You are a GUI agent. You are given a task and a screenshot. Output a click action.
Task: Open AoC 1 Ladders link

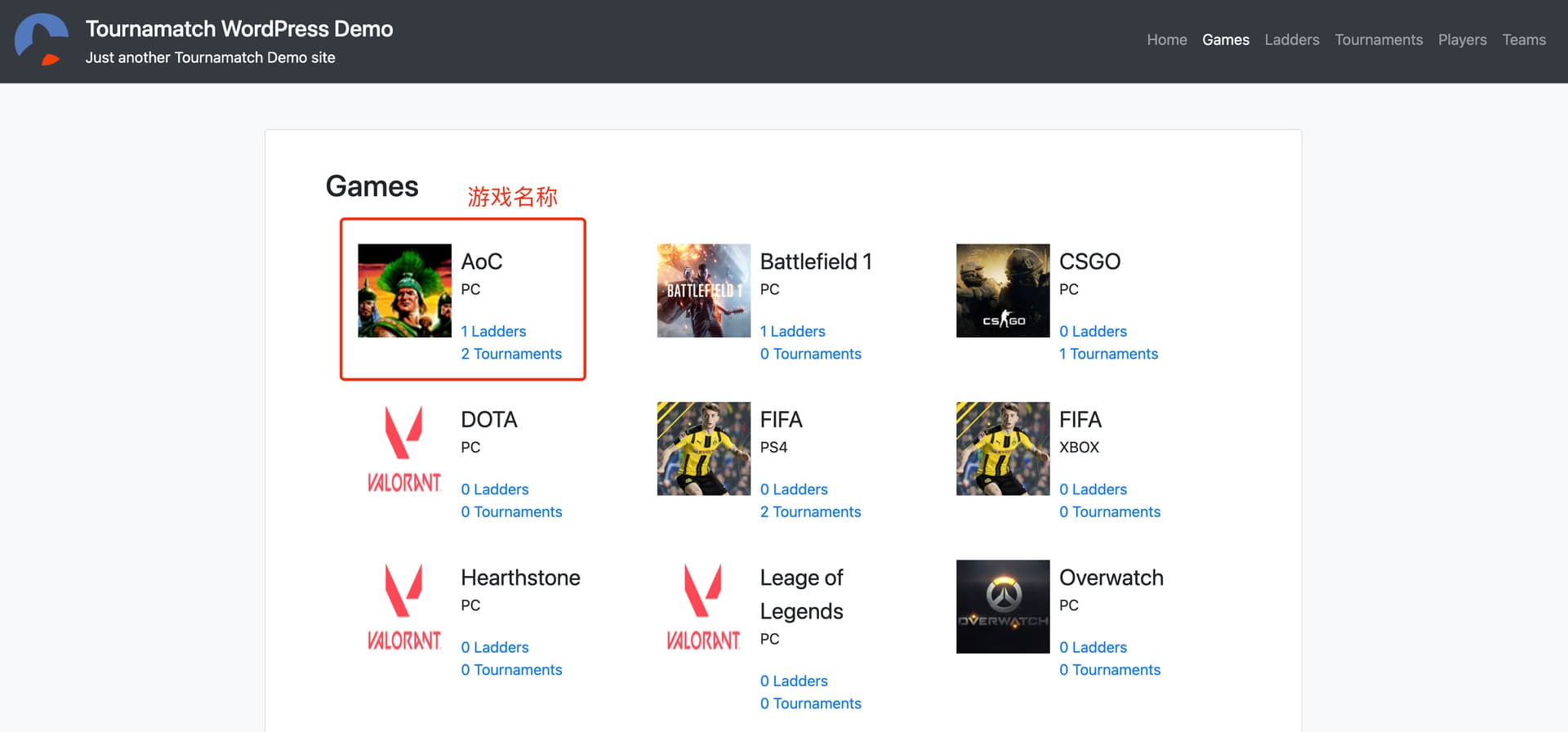pyautogui.click(x=493, y=332)
